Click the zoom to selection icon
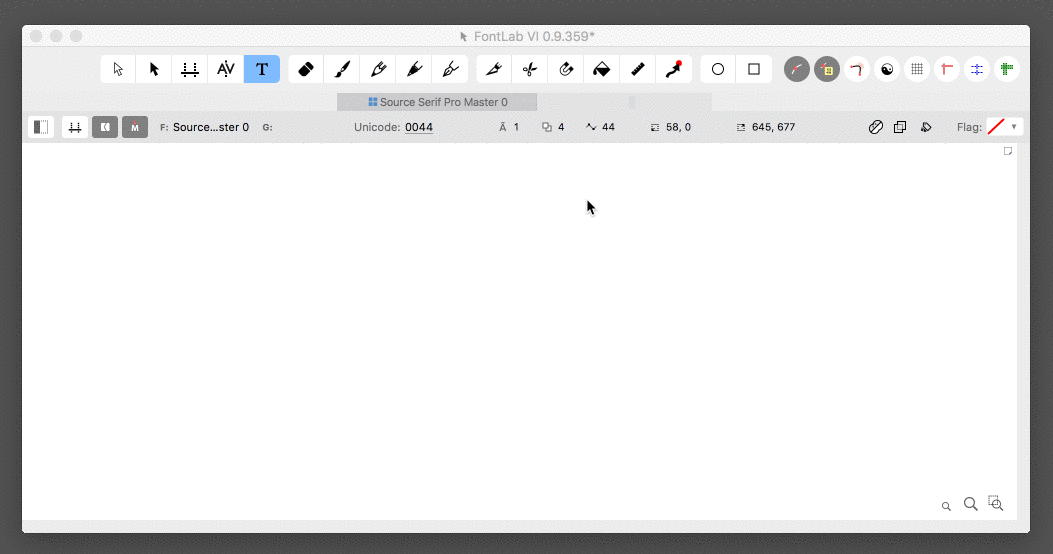Image resolution: width=1053 pixels, height=554 pixels. 996,503
